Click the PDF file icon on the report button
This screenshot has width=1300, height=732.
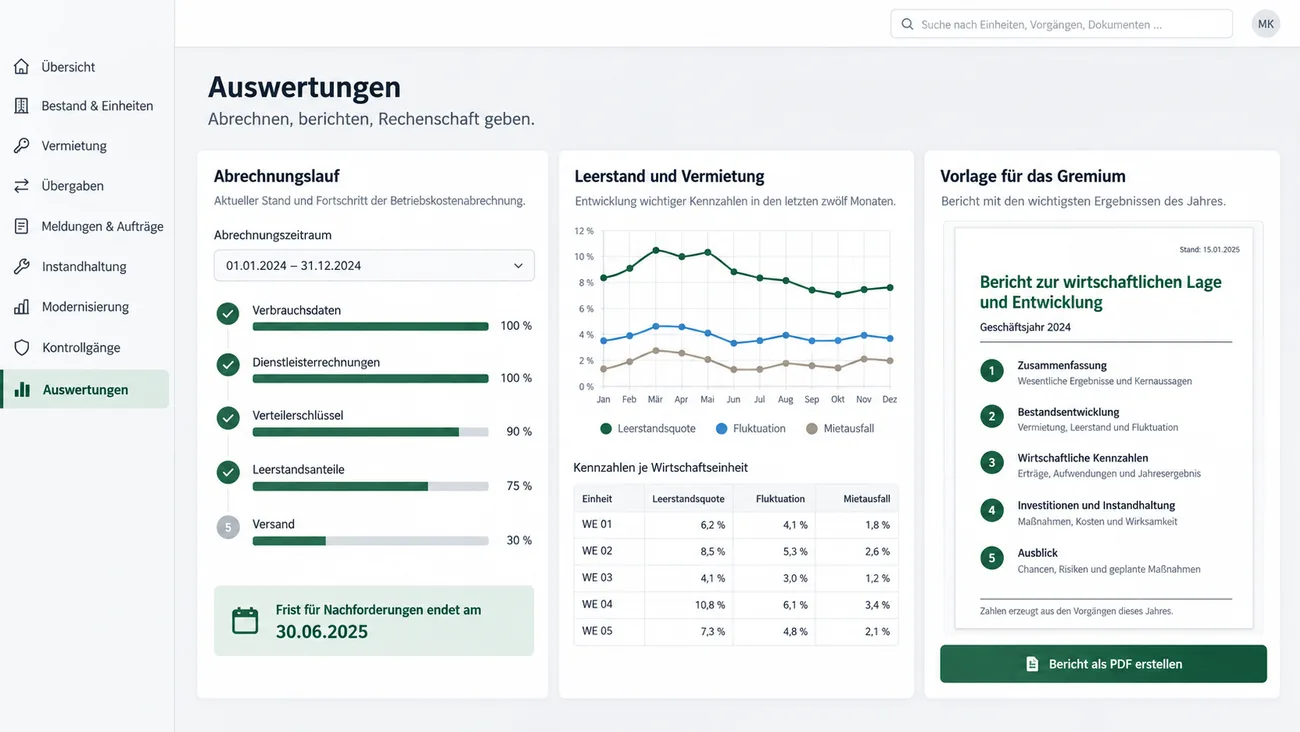[1032, 664]
